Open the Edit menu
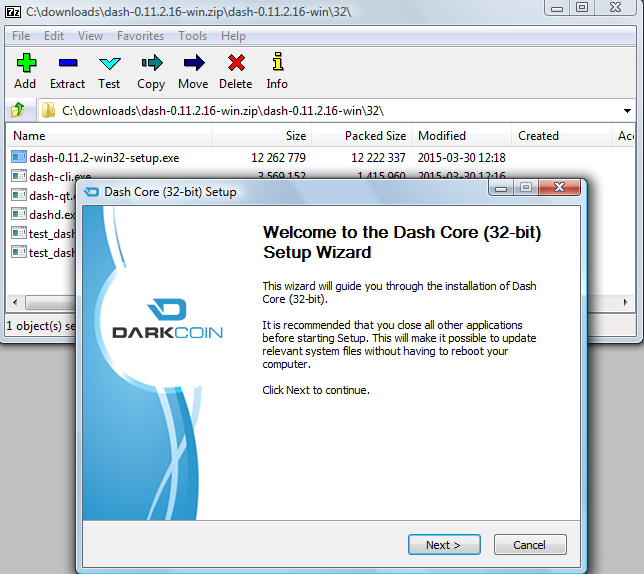This screenshot has width=644, height=574. (54, 36)
